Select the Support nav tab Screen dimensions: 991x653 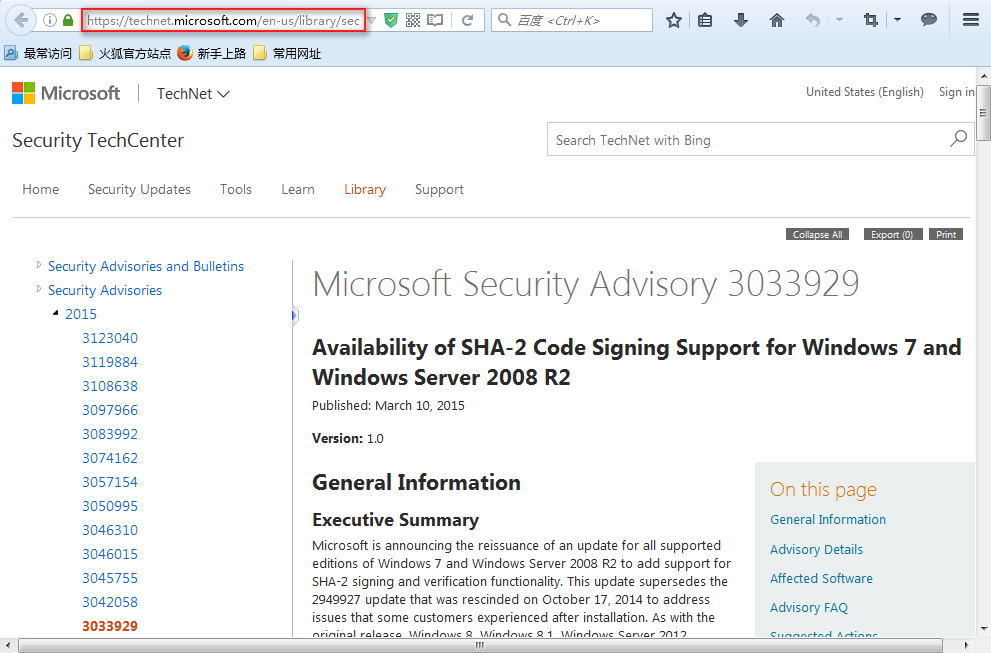coord(439,190)
